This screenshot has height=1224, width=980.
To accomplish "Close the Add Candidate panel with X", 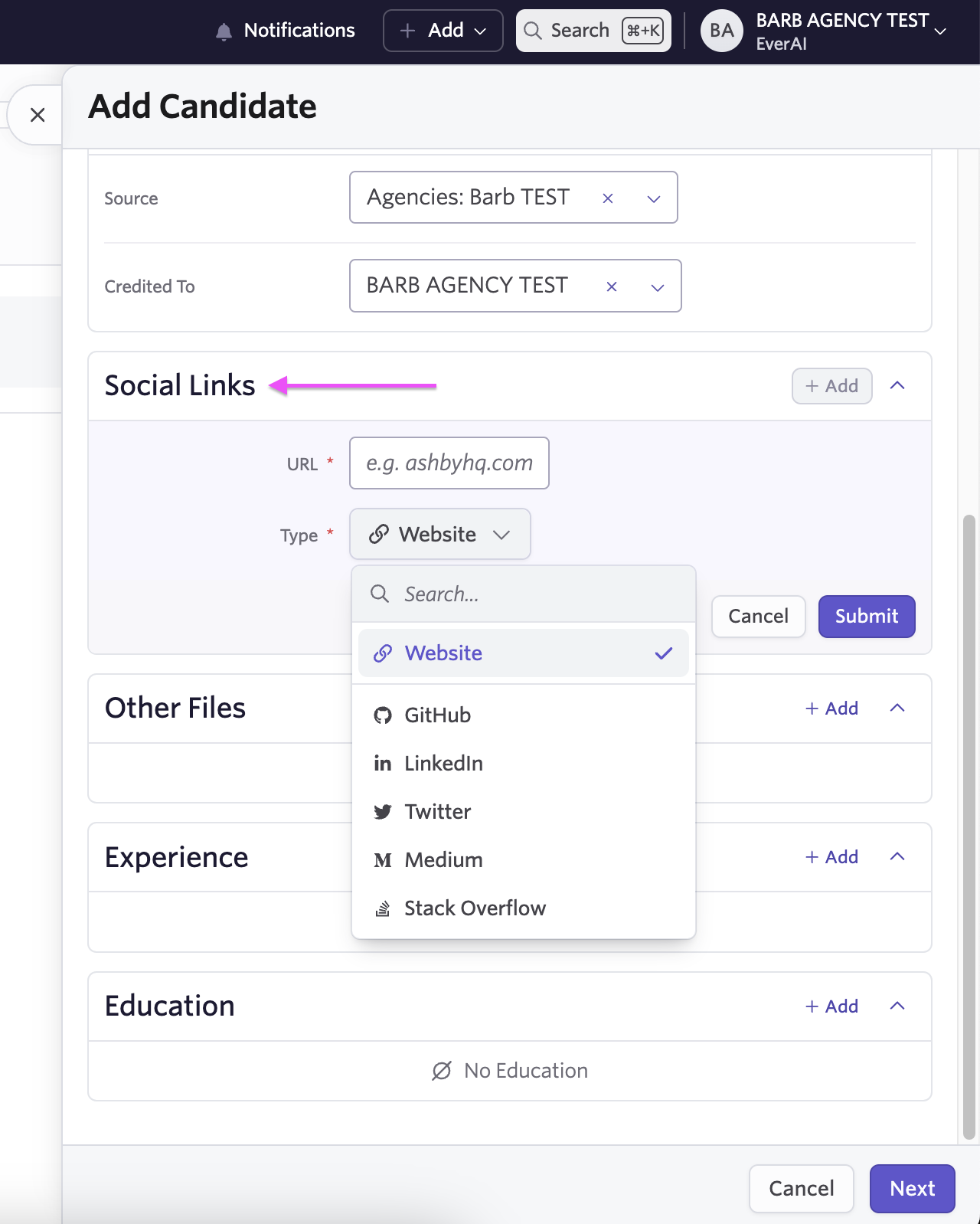I will (x=38, y=115).
